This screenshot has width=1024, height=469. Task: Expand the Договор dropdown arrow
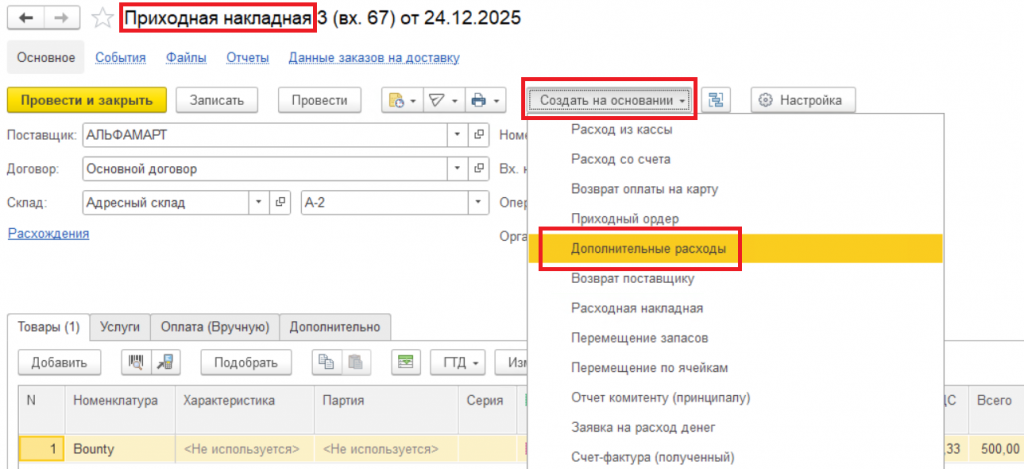pos(458,169)
